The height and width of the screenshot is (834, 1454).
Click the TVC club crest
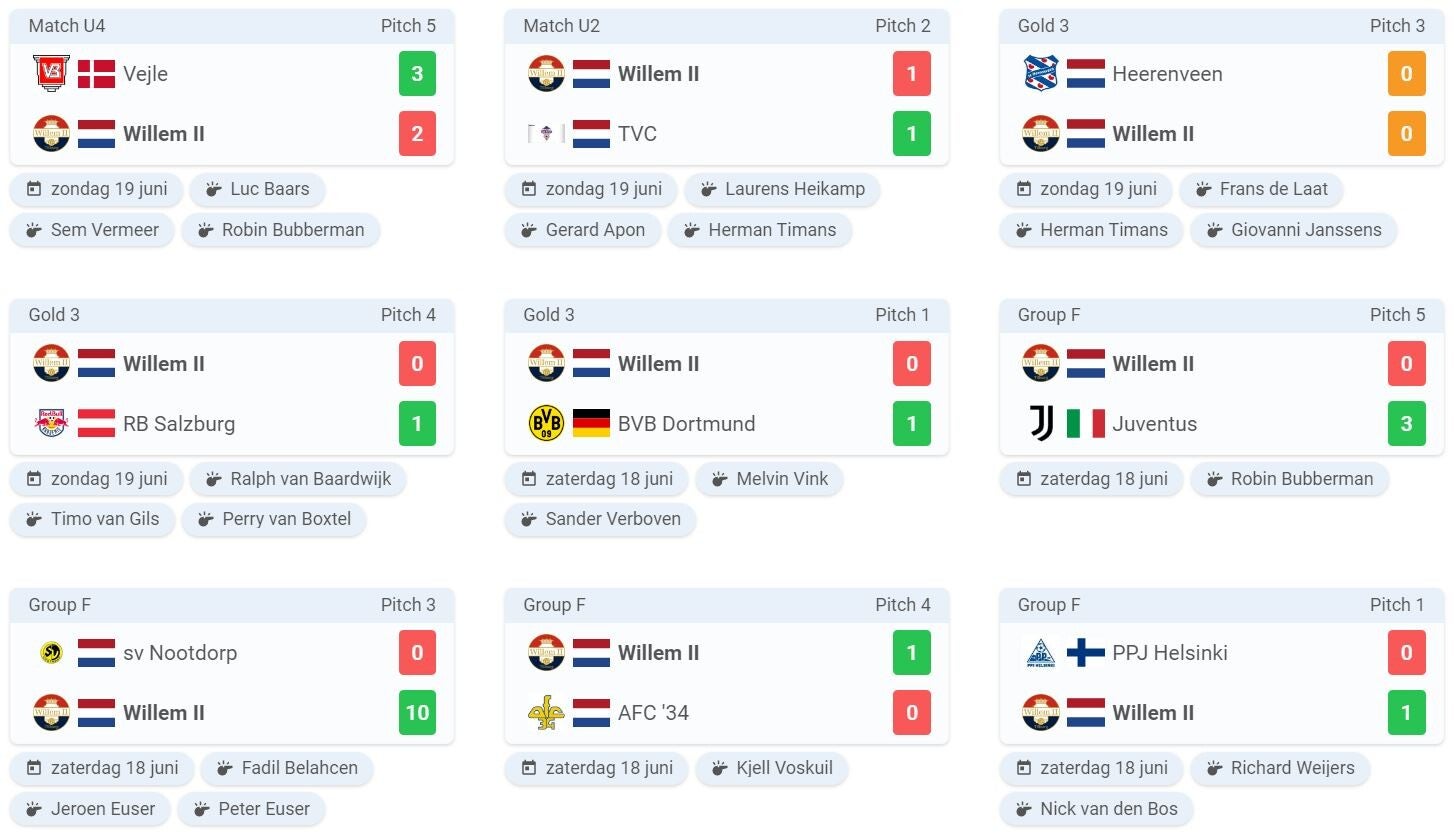[546, 134]
